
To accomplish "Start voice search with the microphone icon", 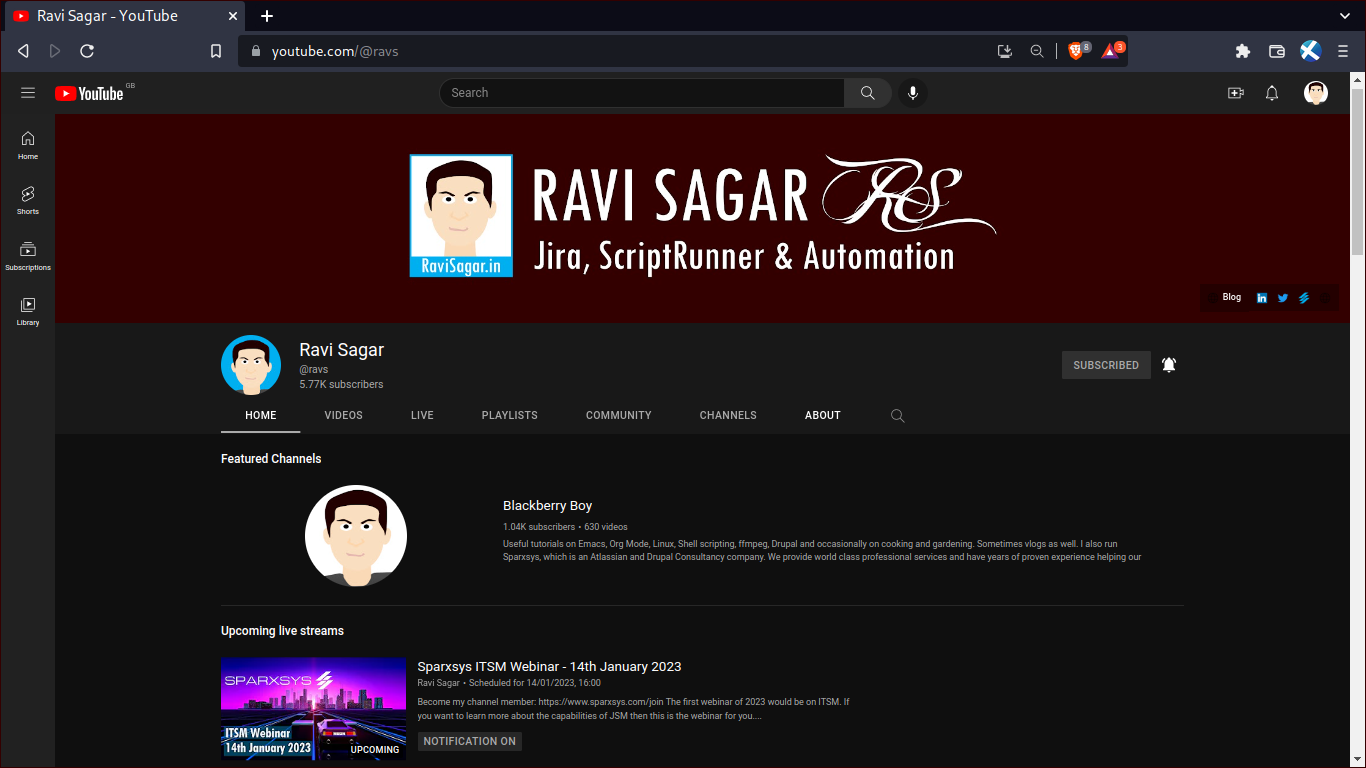I will click(912, 93).
